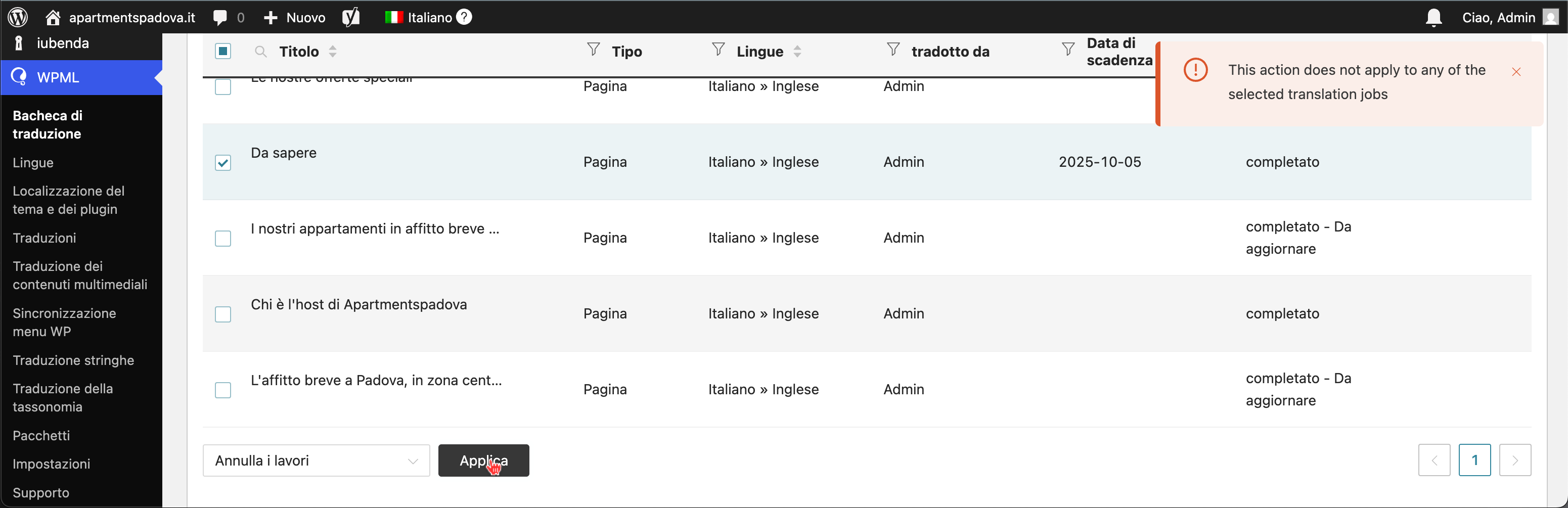Open the notifications bell icon
This screenshot has height=508, width=1568.
(x=1433, y=18)
